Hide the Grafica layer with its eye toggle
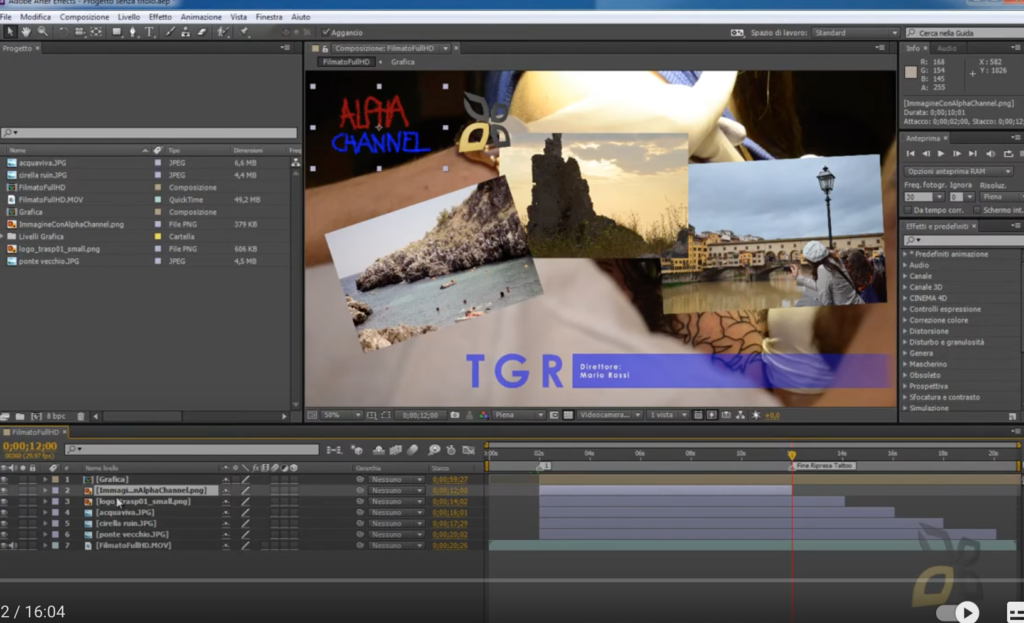 click(x=5, y=479)
